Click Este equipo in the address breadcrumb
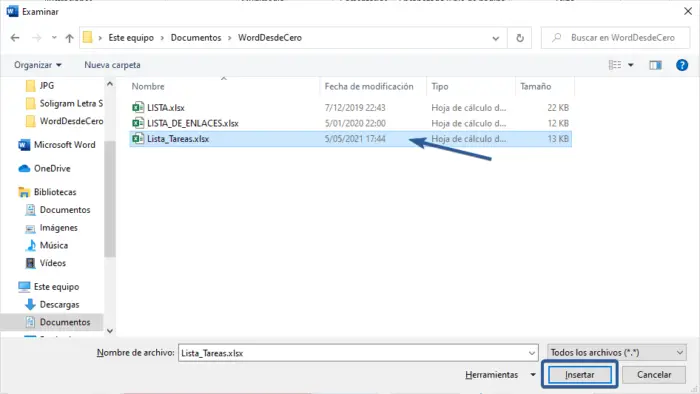 click(131, 38)
